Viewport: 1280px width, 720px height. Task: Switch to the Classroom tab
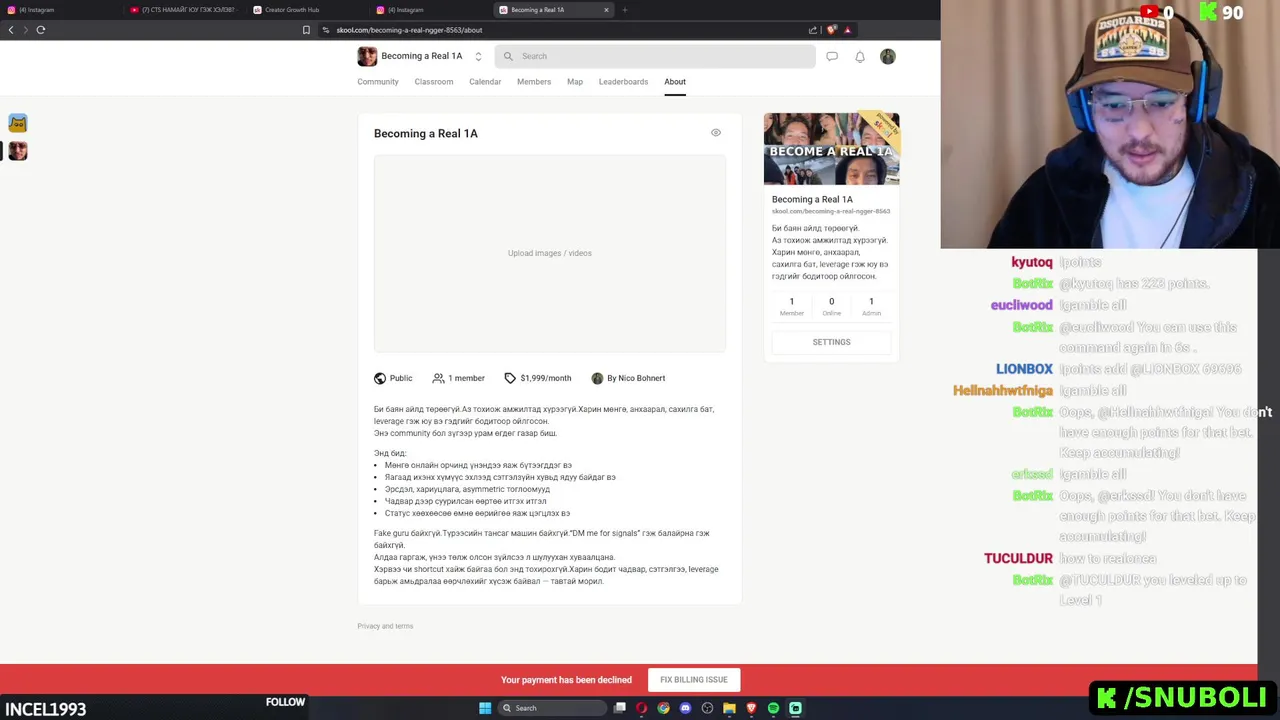coord(434,82)
